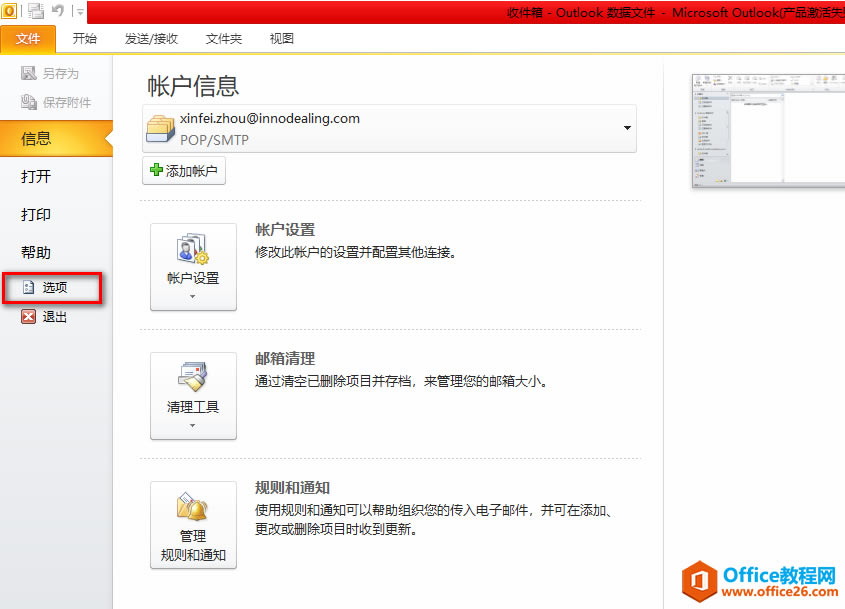The height and width of the screenshot is (609, 845).
Task: Click the Send/Receive All Folders quick-access icon
Action: pyautogui.click(x=36, y=11)
